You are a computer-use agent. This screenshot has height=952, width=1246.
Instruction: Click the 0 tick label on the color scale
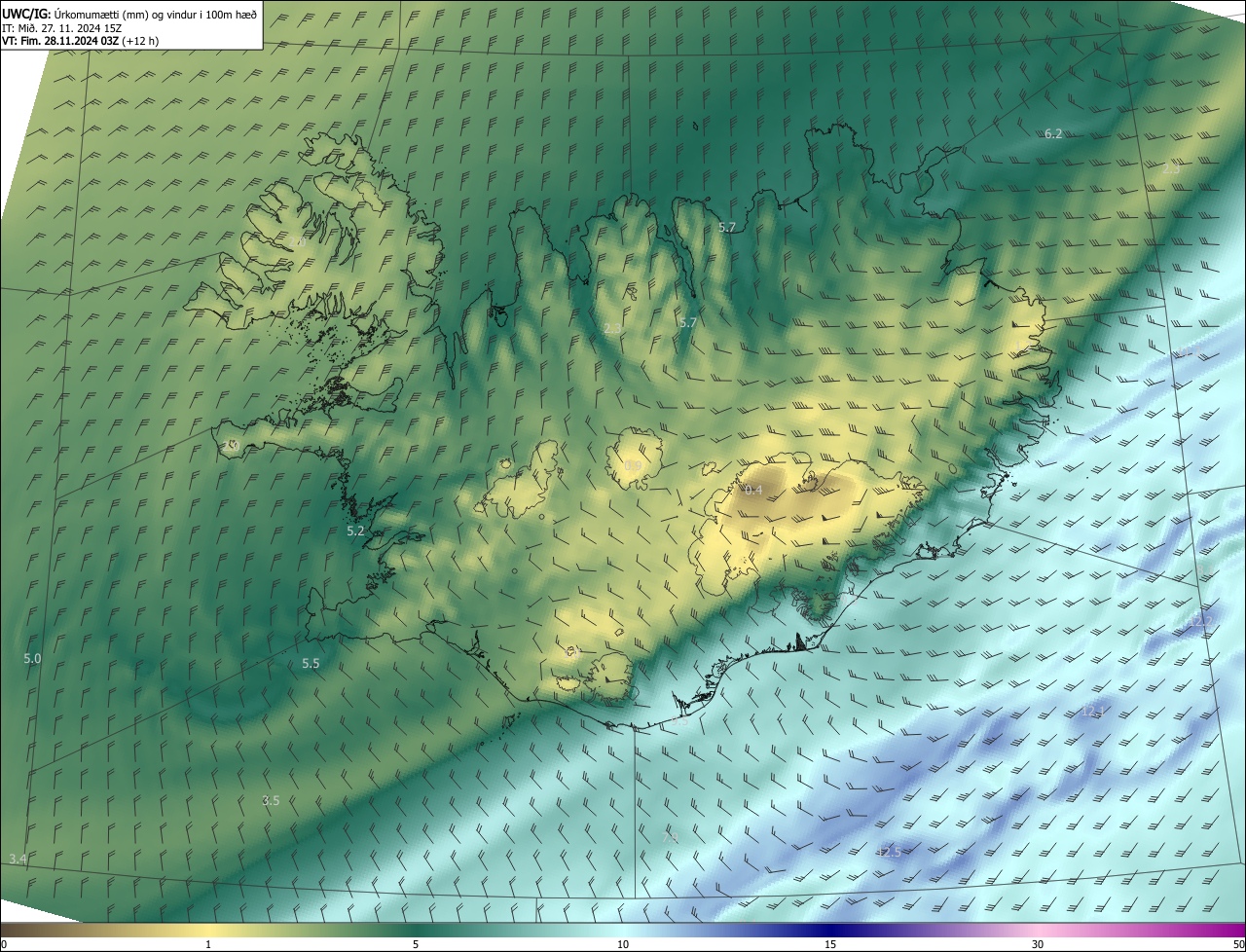pyautogui.click(x=4, y=944)
